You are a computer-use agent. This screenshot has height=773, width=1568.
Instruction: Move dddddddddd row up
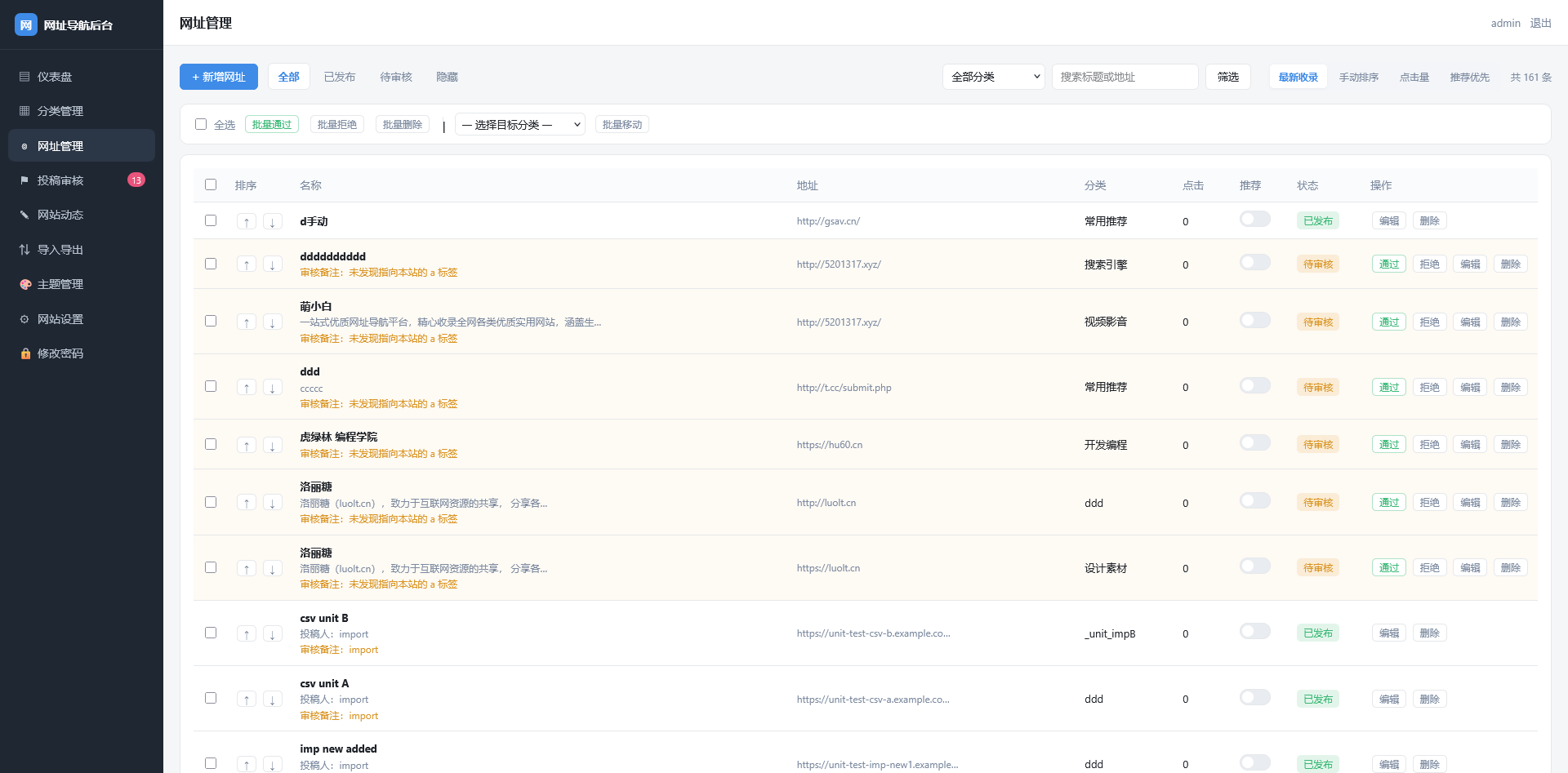[247, 264]
